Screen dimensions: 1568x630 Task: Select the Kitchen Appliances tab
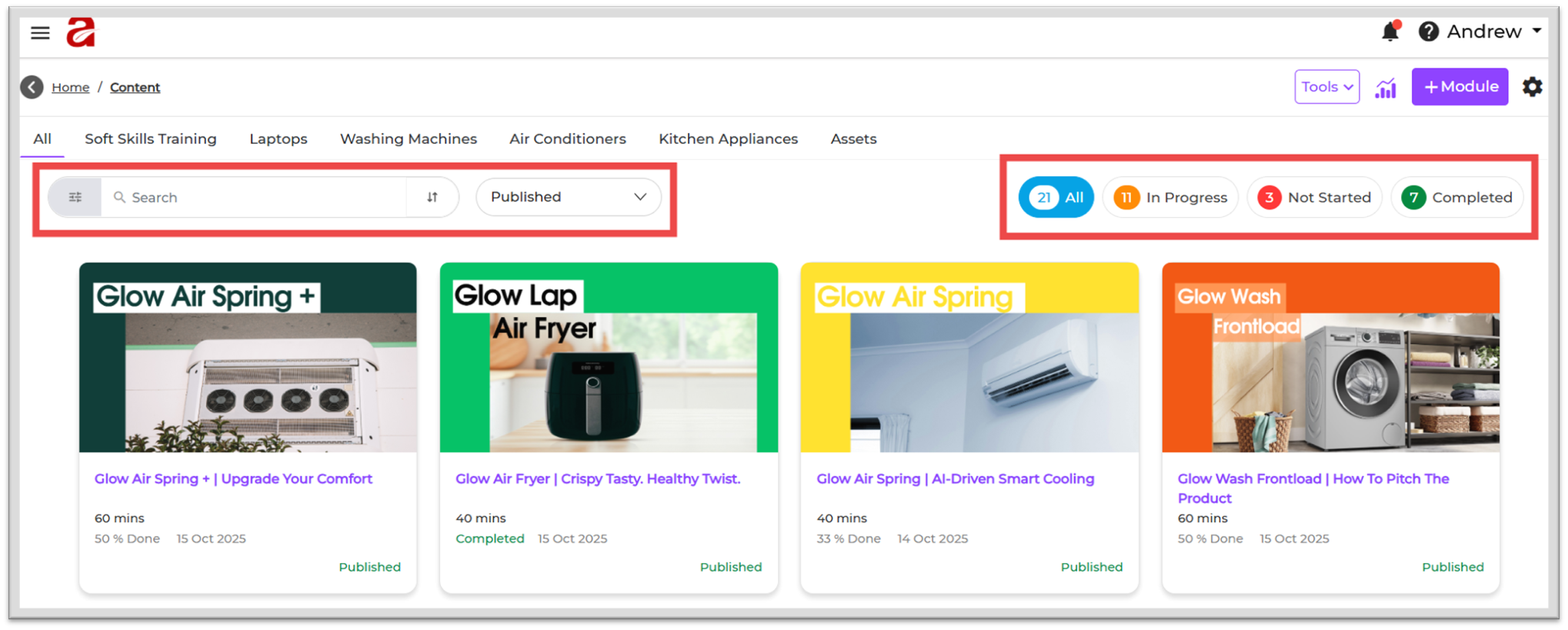click(728, 139)
